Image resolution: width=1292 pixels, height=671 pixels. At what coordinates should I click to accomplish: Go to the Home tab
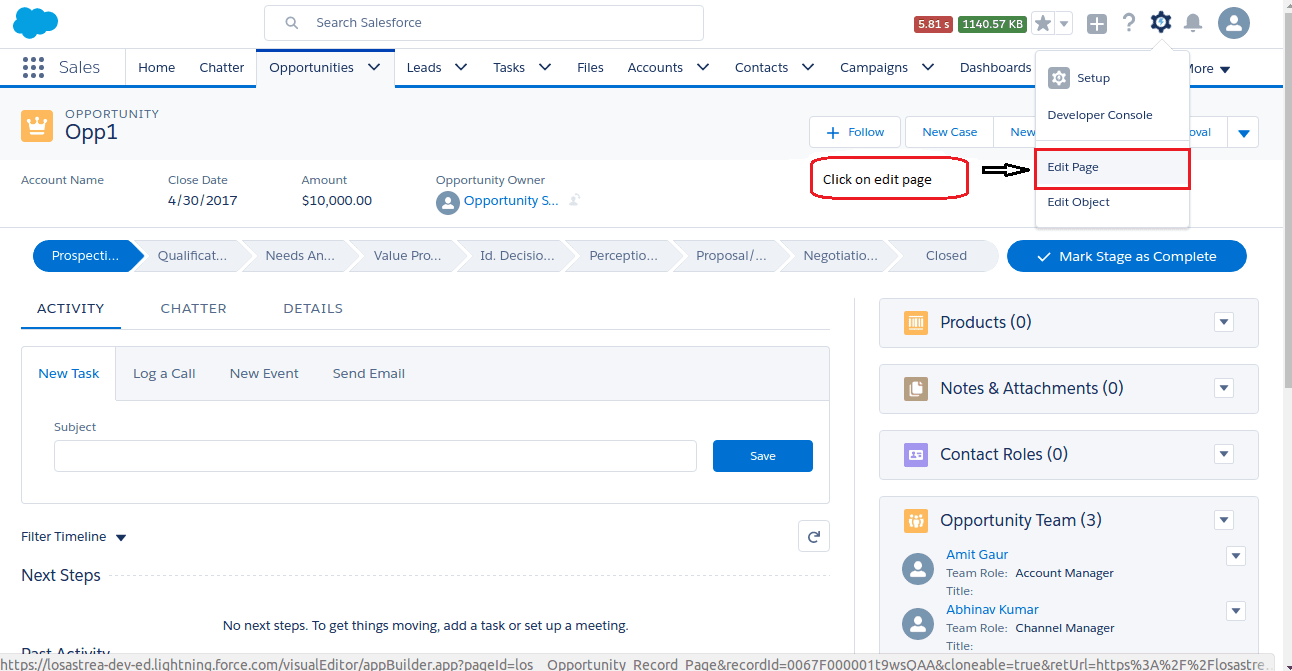[156, 67]
